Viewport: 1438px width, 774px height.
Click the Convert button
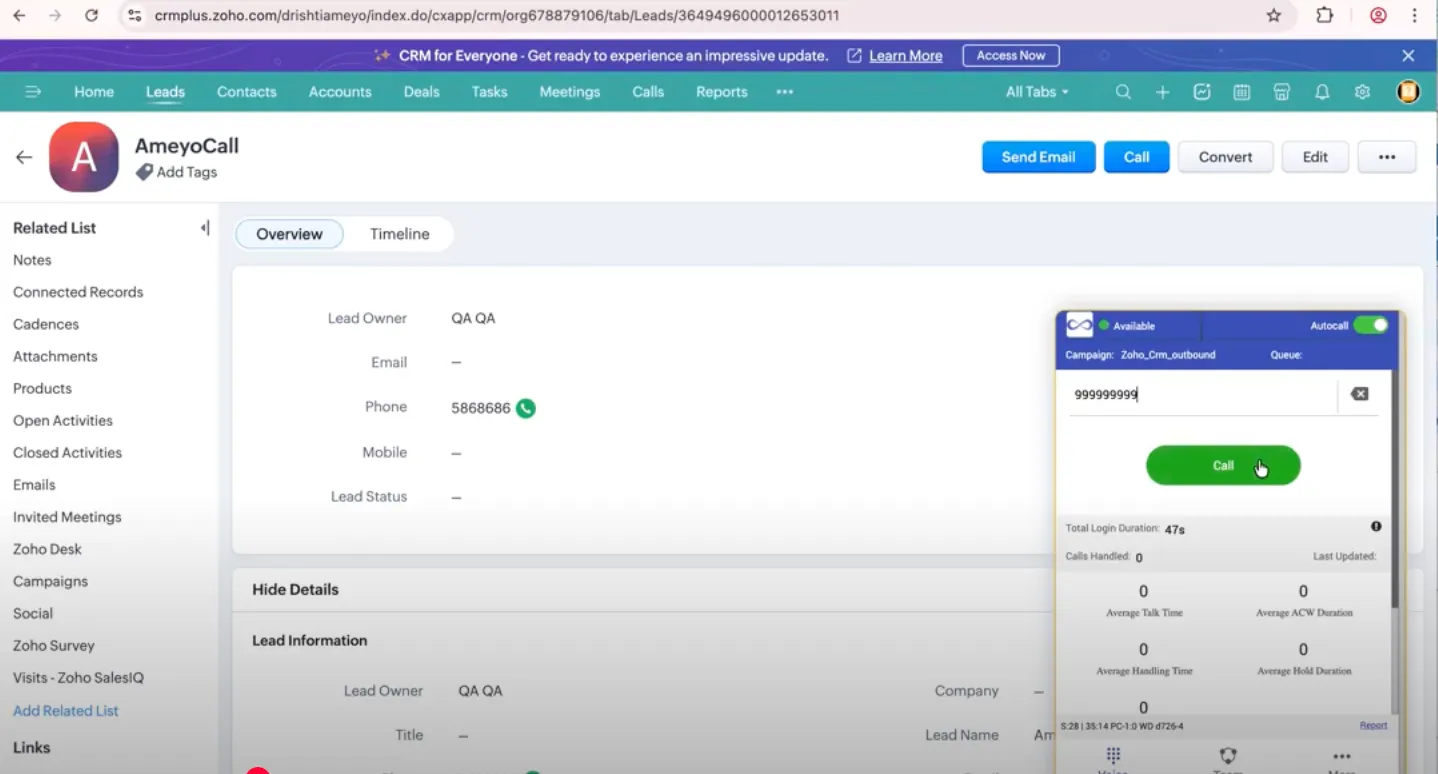point(1225,157)
